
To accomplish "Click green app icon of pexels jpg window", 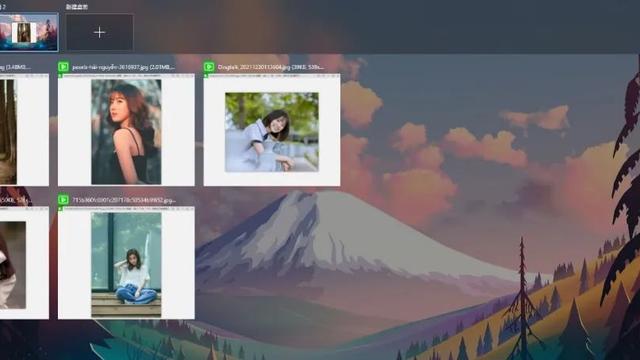I will (63, 67).
